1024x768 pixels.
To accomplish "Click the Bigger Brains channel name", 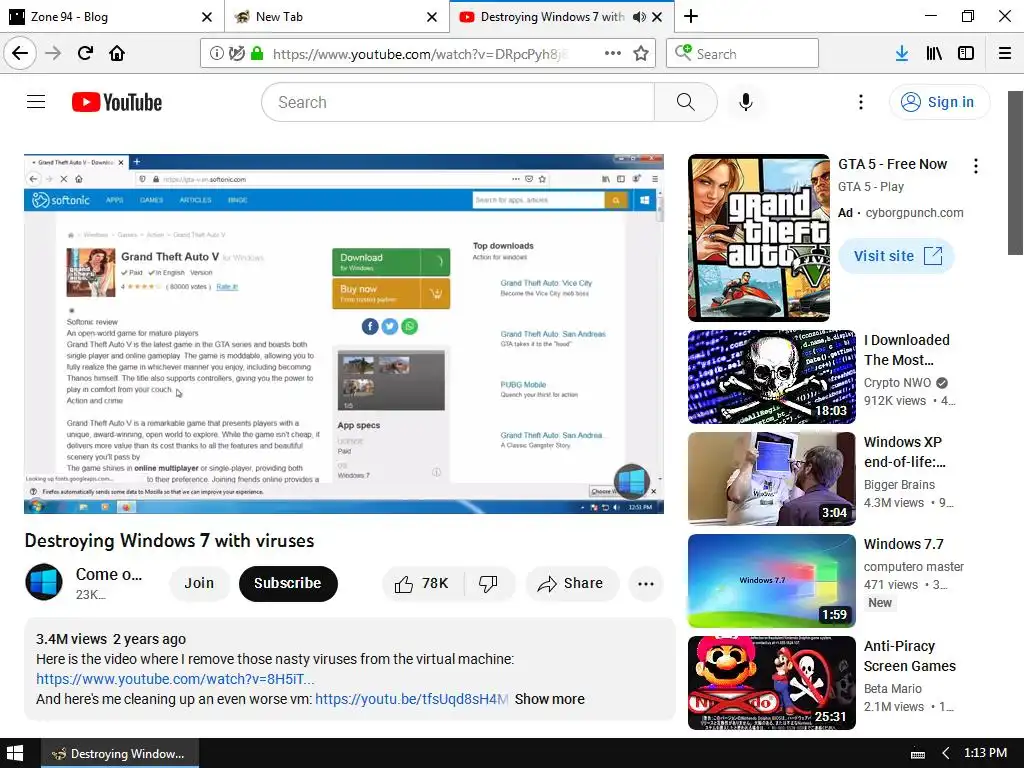I will tap(899, 485).
